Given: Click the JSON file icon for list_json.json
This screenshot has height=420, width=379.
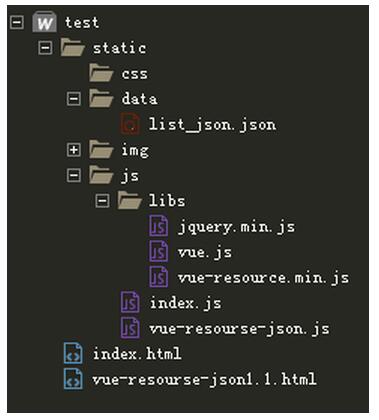Looking at the screenshot, I should click(130, 124).
